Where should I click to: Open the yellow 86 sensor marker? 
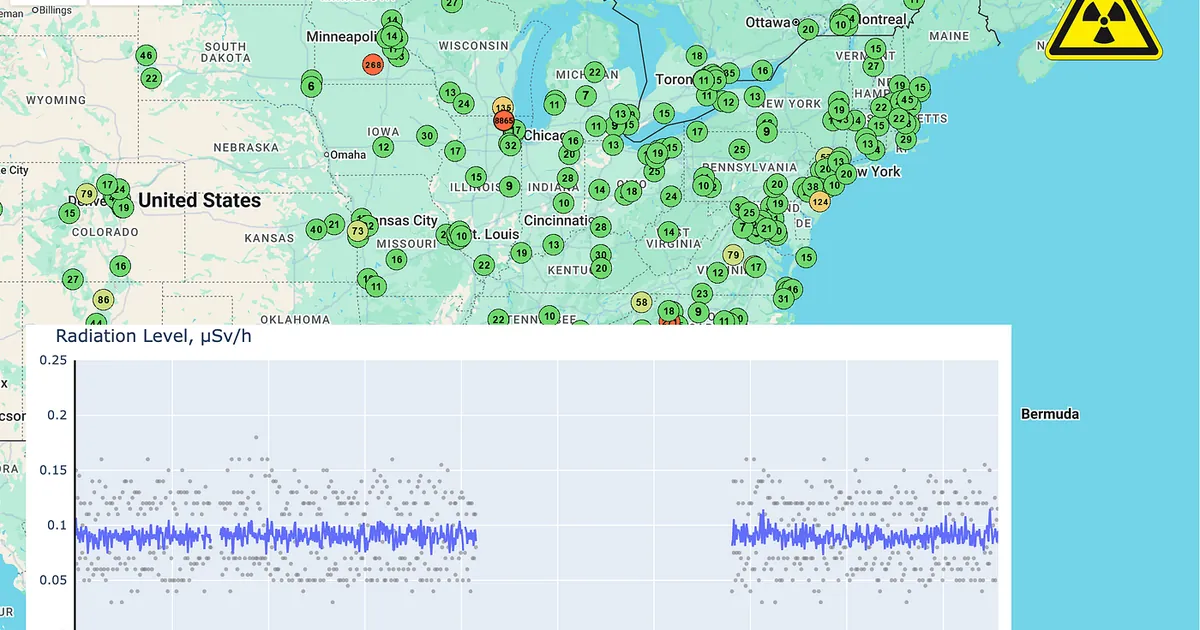click(x=103, y=300)
